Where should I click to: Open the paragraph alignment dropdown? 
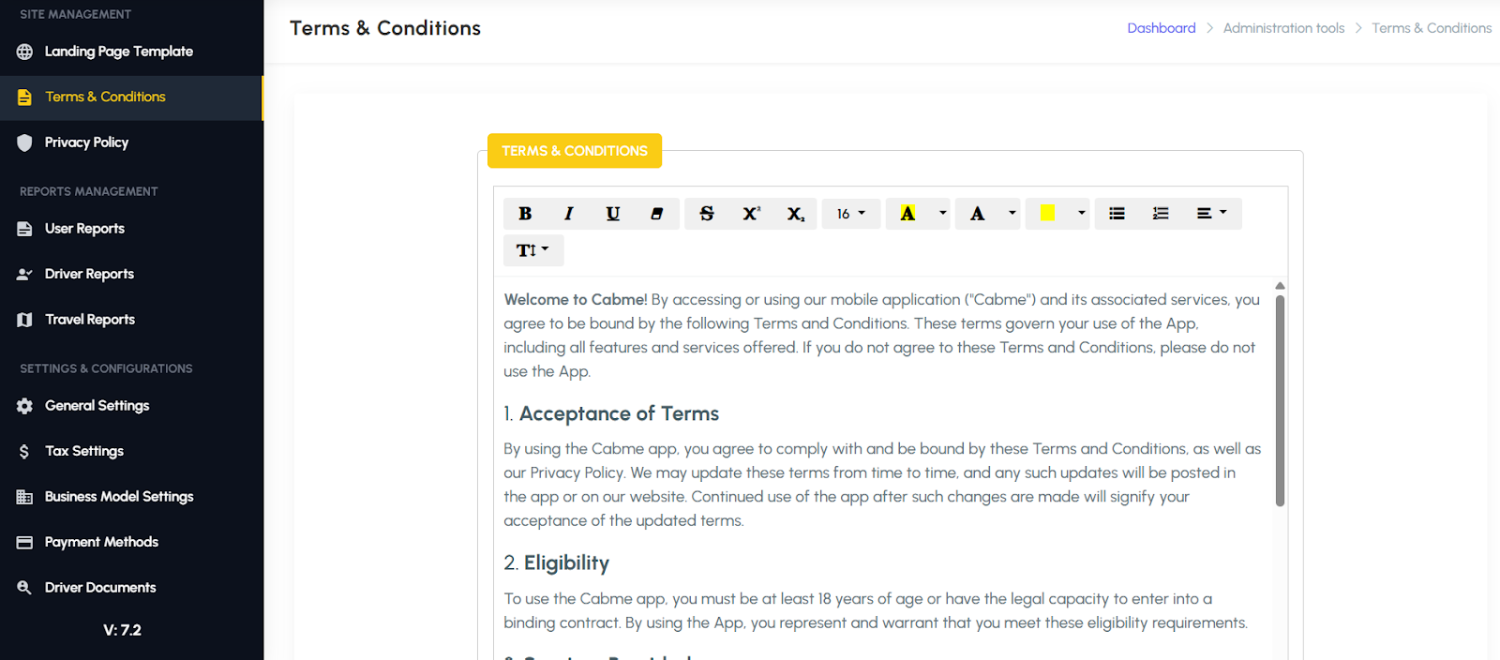1212,213
